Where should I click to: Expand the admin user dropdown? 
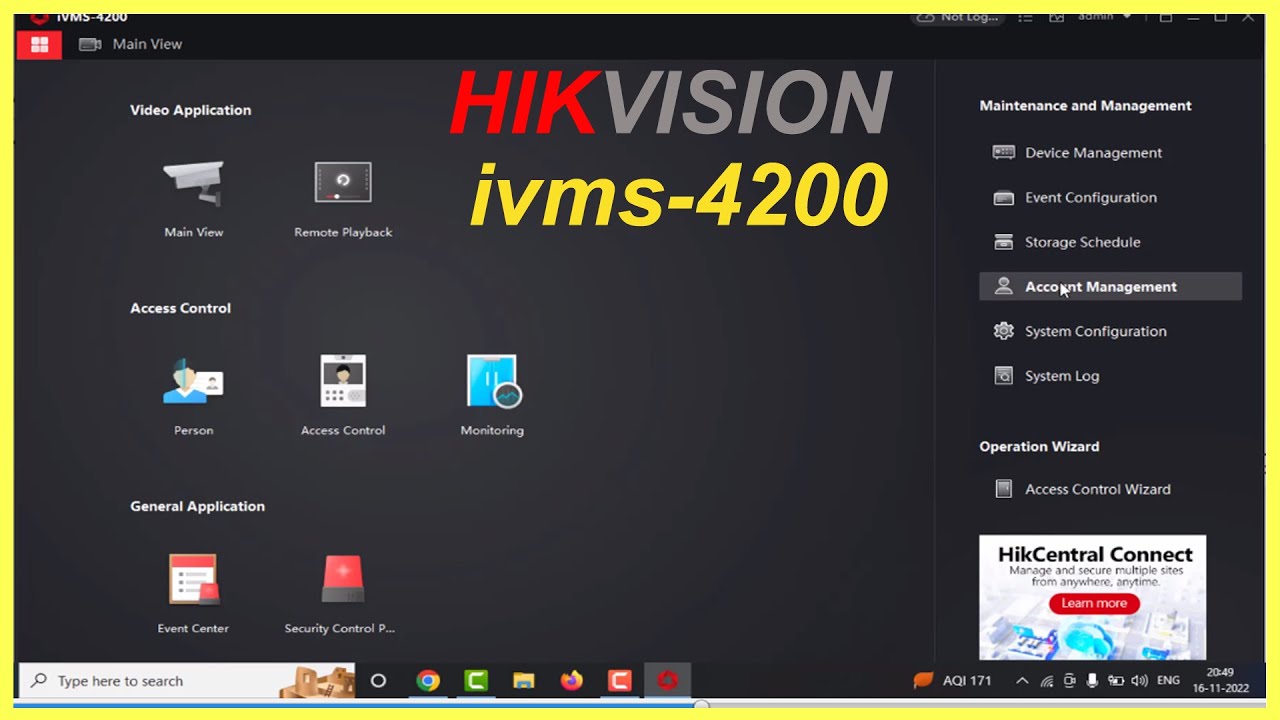click(x=1104, y=17)
